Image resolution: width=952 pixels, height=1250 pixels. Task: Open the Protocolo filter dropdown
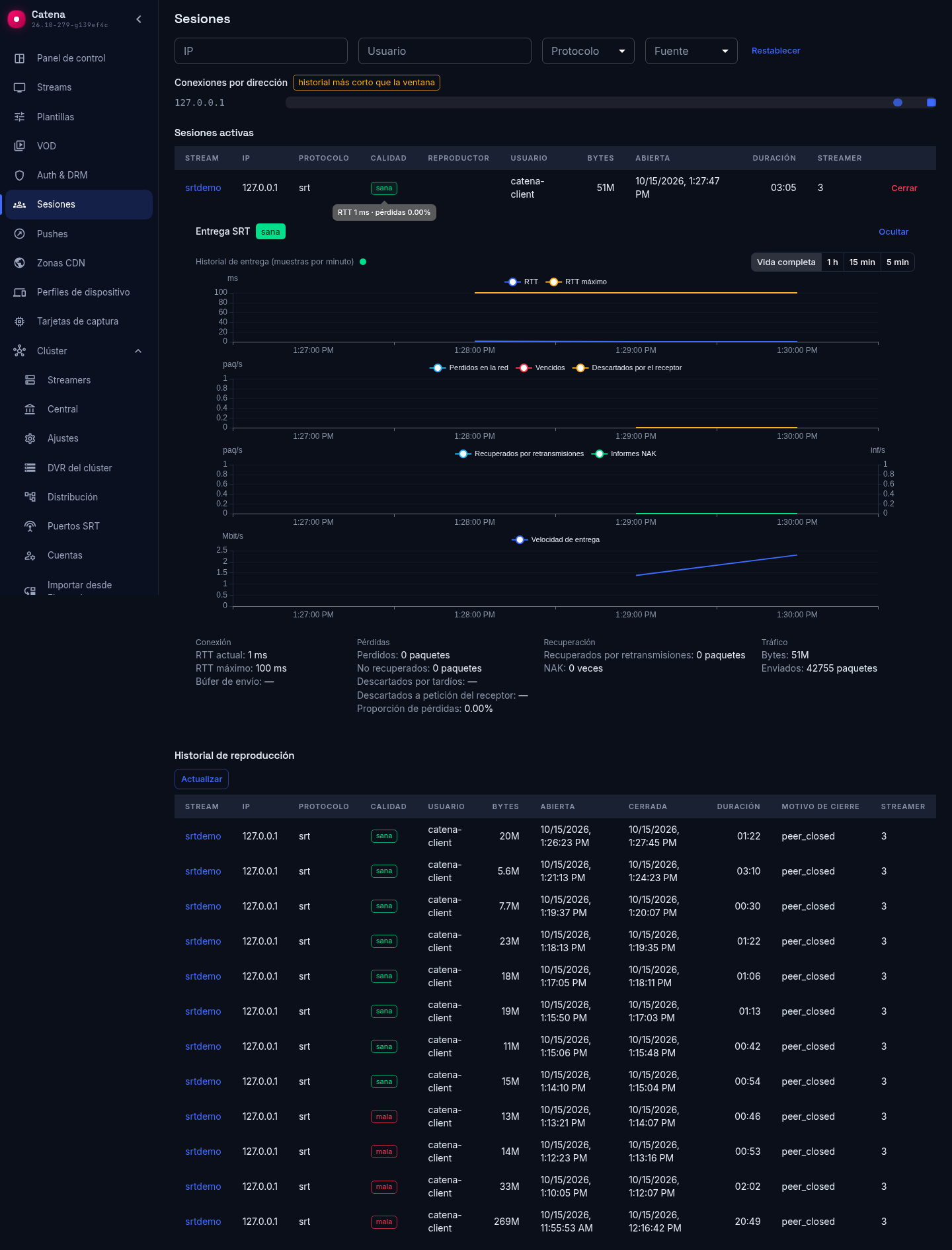point(588,51)
